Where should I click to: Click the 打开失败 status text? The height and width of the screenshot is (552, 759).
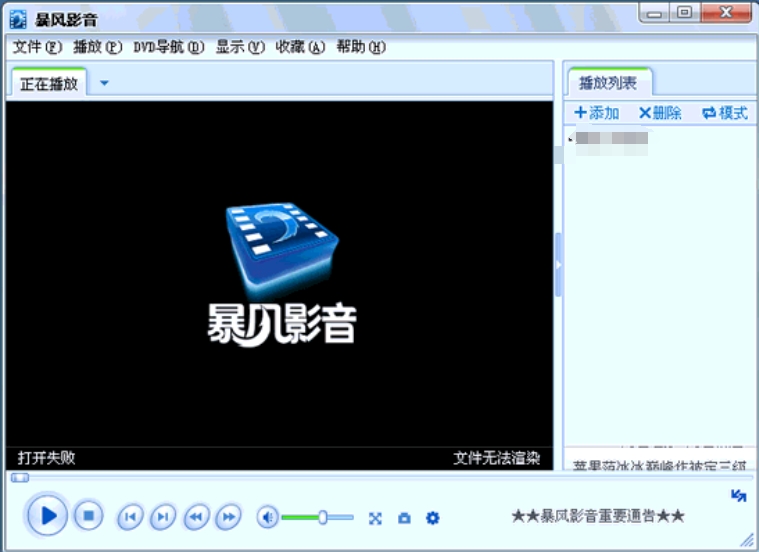(46, 458)
